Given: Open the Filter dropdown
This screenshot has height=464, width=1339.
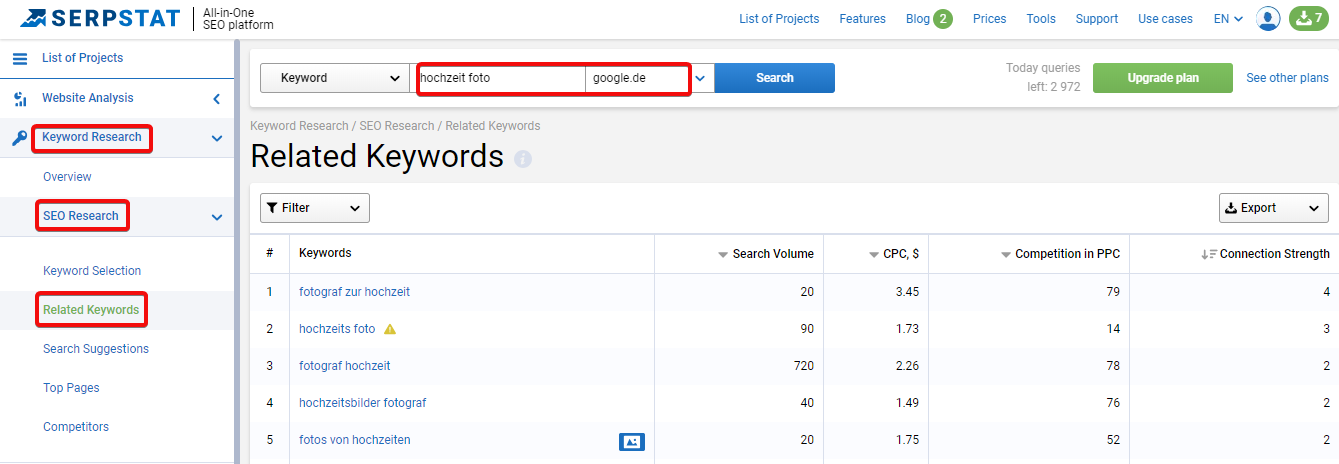Looking at the screenshot, I should (x=315, y=208).
